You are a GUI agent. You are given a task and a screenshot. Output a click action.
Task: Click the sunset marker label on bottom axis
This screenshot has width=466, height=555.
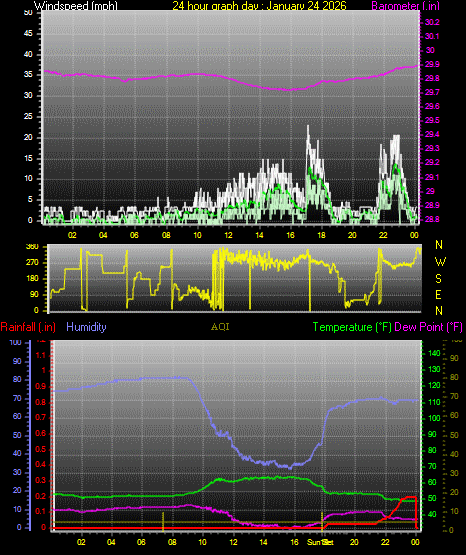(x=320, y=542)
